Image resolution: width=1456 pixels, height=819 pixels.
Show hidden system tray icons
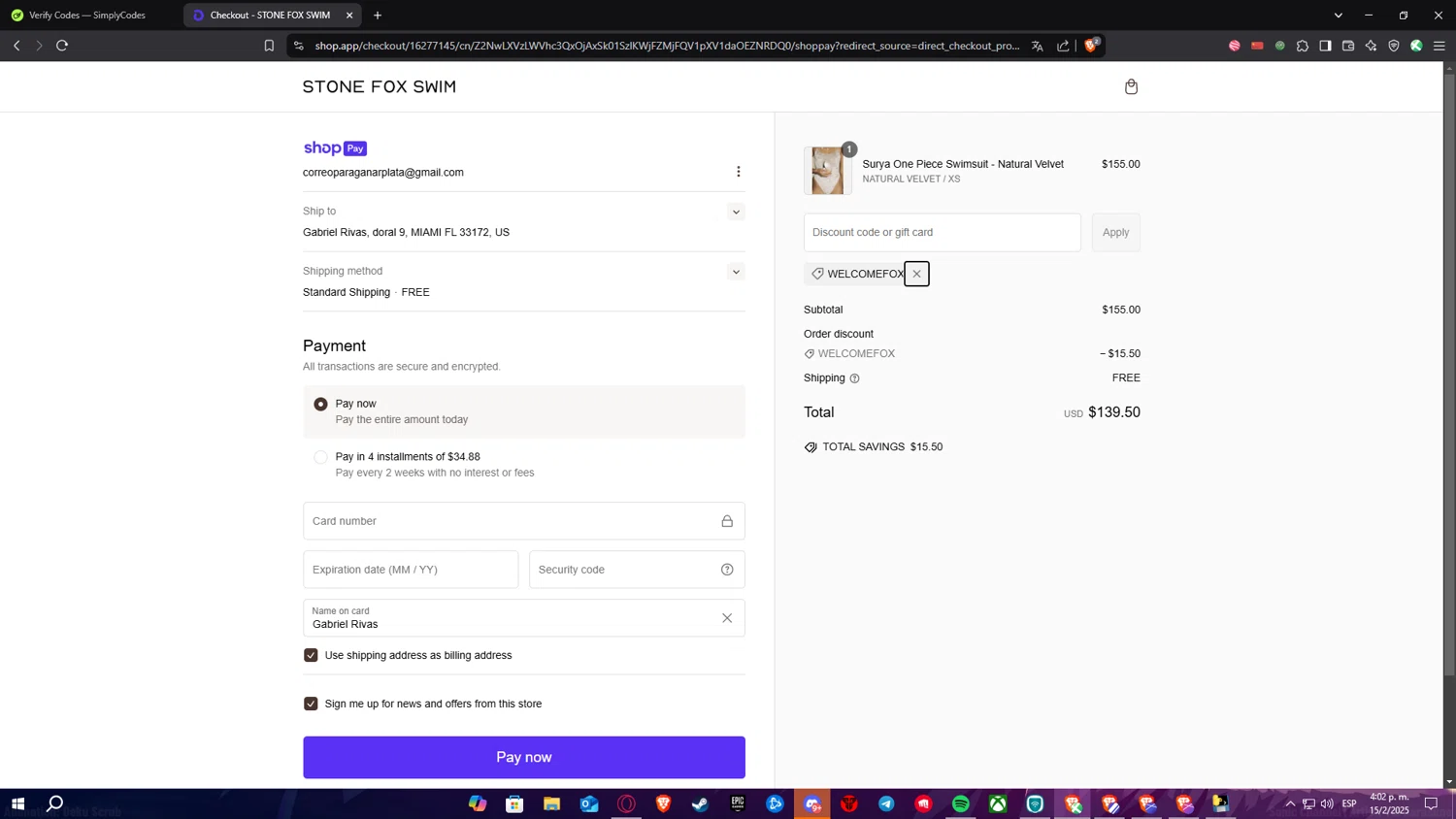click(1290, 803)
